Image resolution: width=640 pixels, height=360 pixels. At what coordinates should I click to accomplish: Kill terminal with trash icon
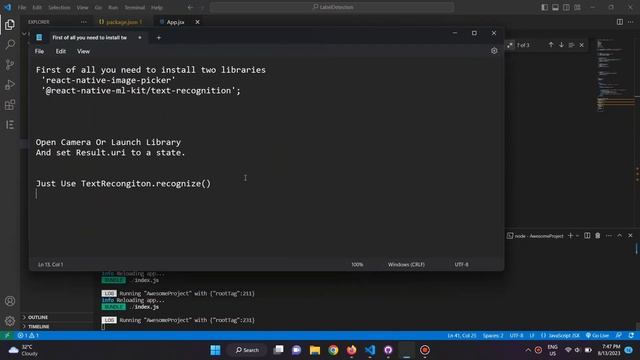coord(598,236)
